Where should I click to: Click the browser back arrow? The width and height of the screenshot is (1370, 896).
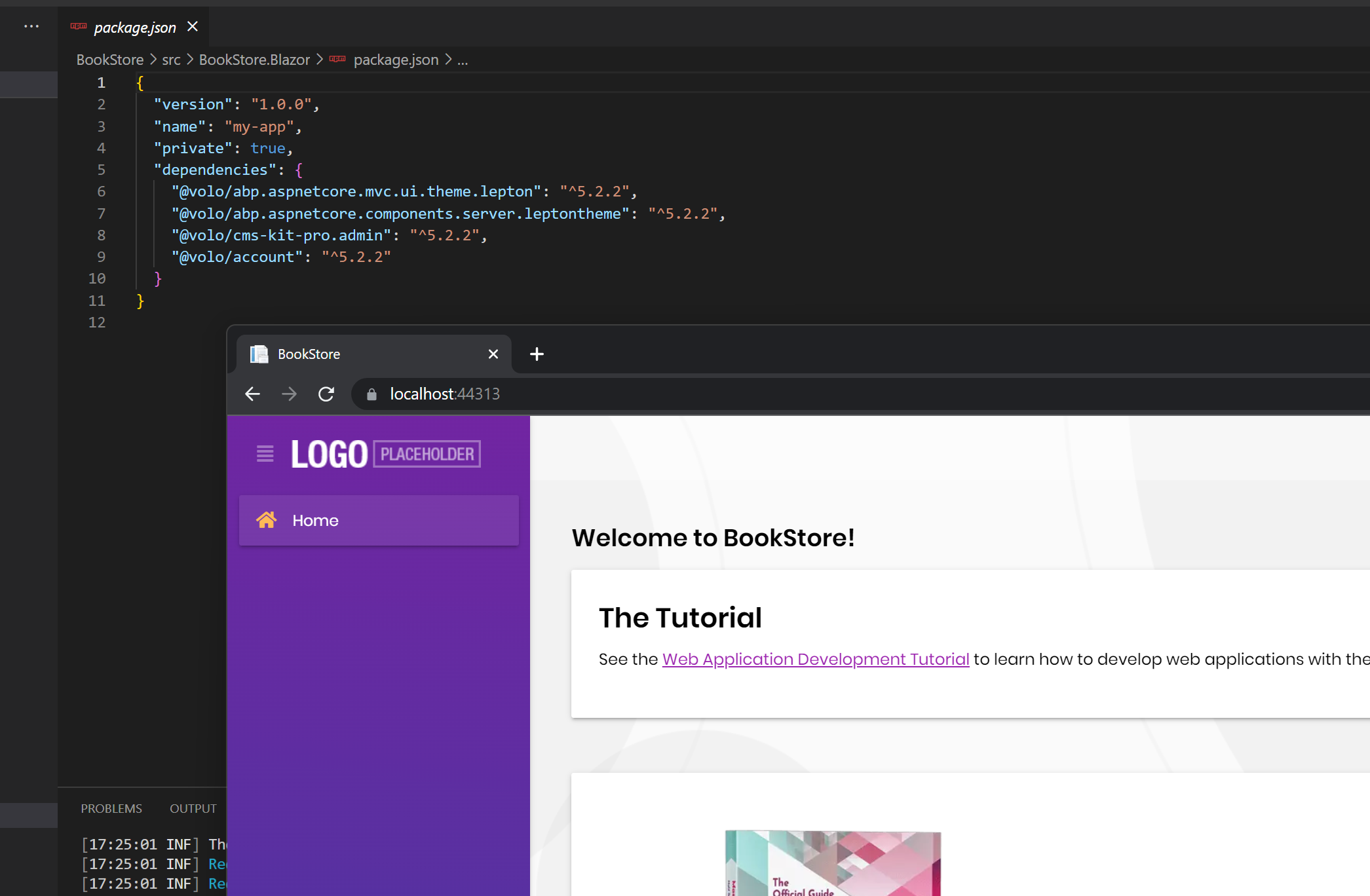tap(252, 394)
